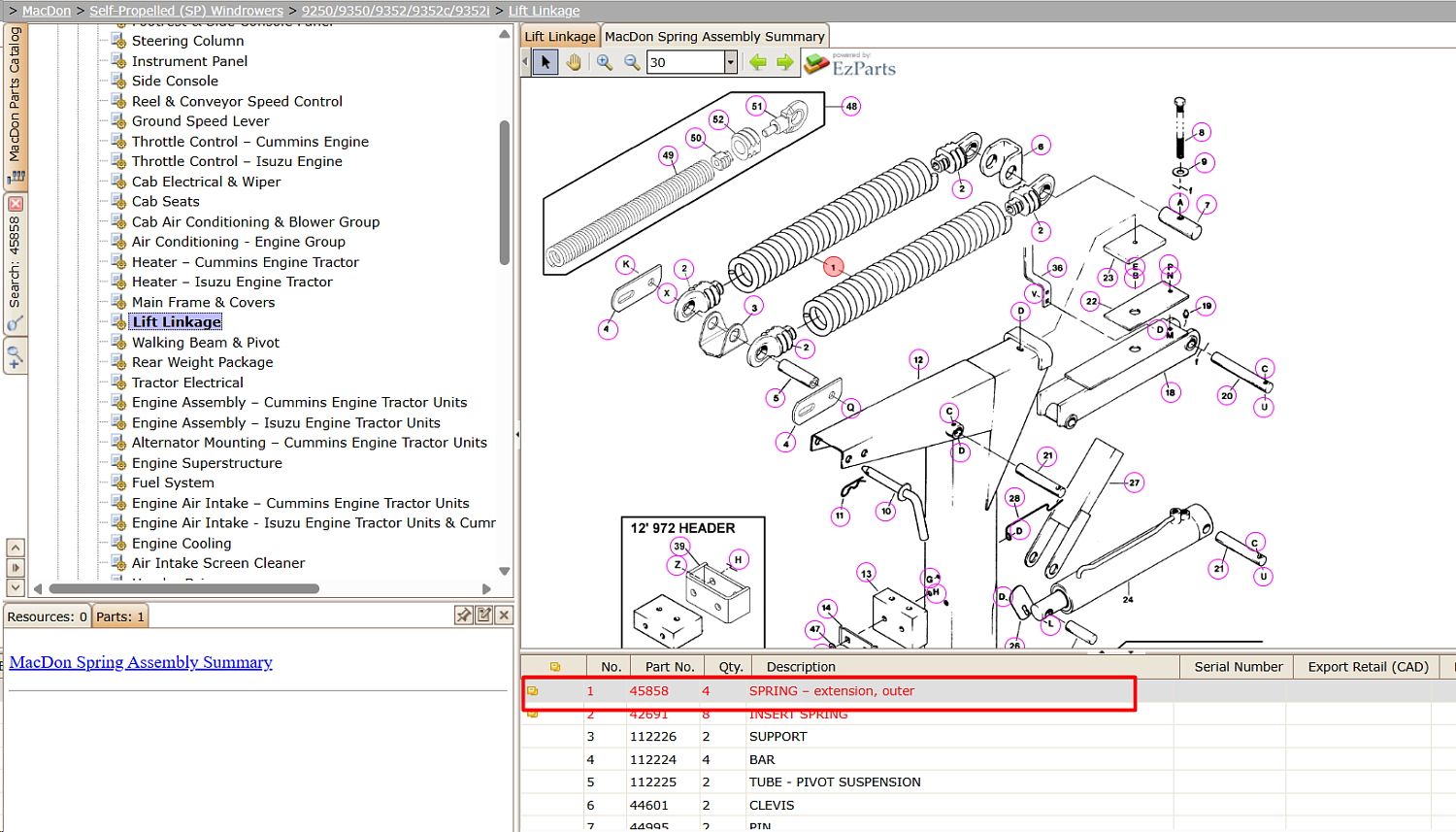This screenshot has width=1456, height=832.
Task: Open the zoom level dropdown arrow
Action: click(731, 62)
